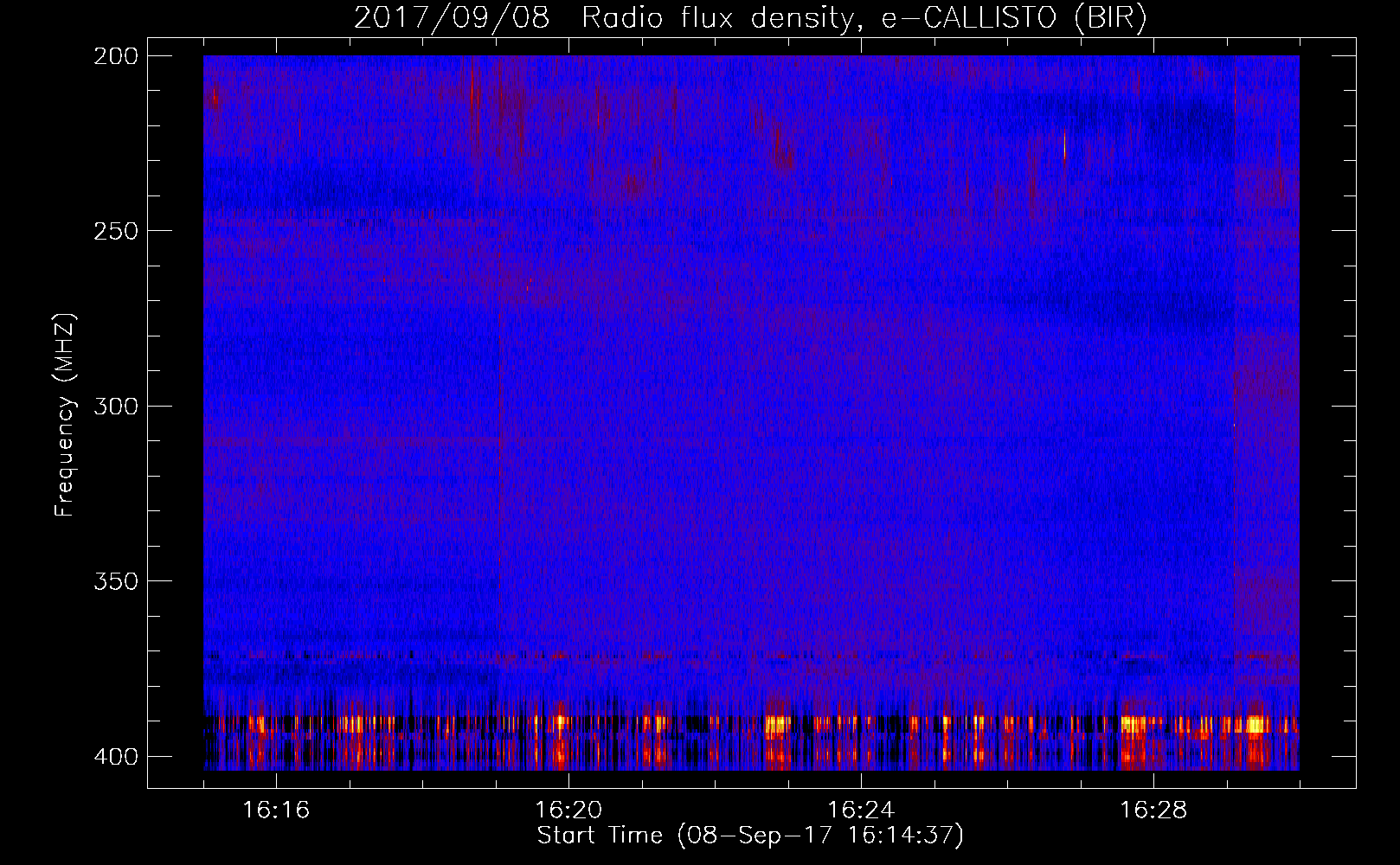
Task: Click the 200 frequency tick label
Action: pos(116,56)
